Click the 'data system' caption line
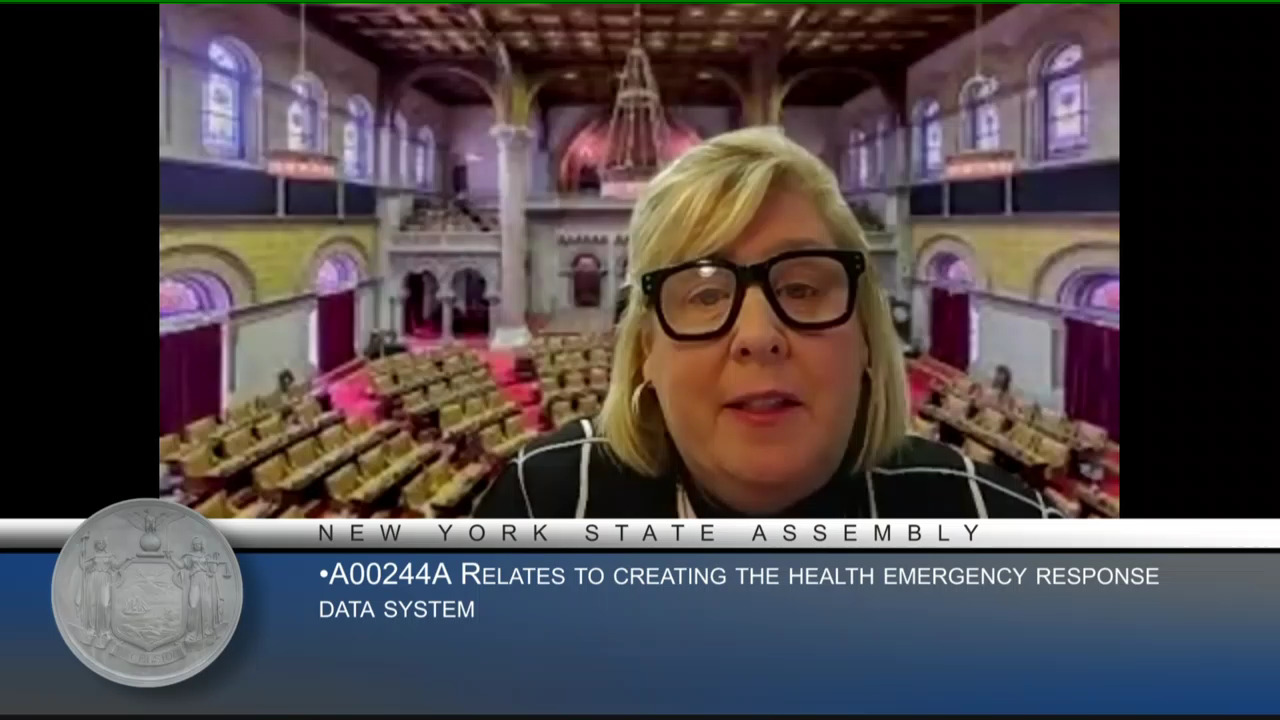Viewport: 1280px width, 720px height. 396,609
